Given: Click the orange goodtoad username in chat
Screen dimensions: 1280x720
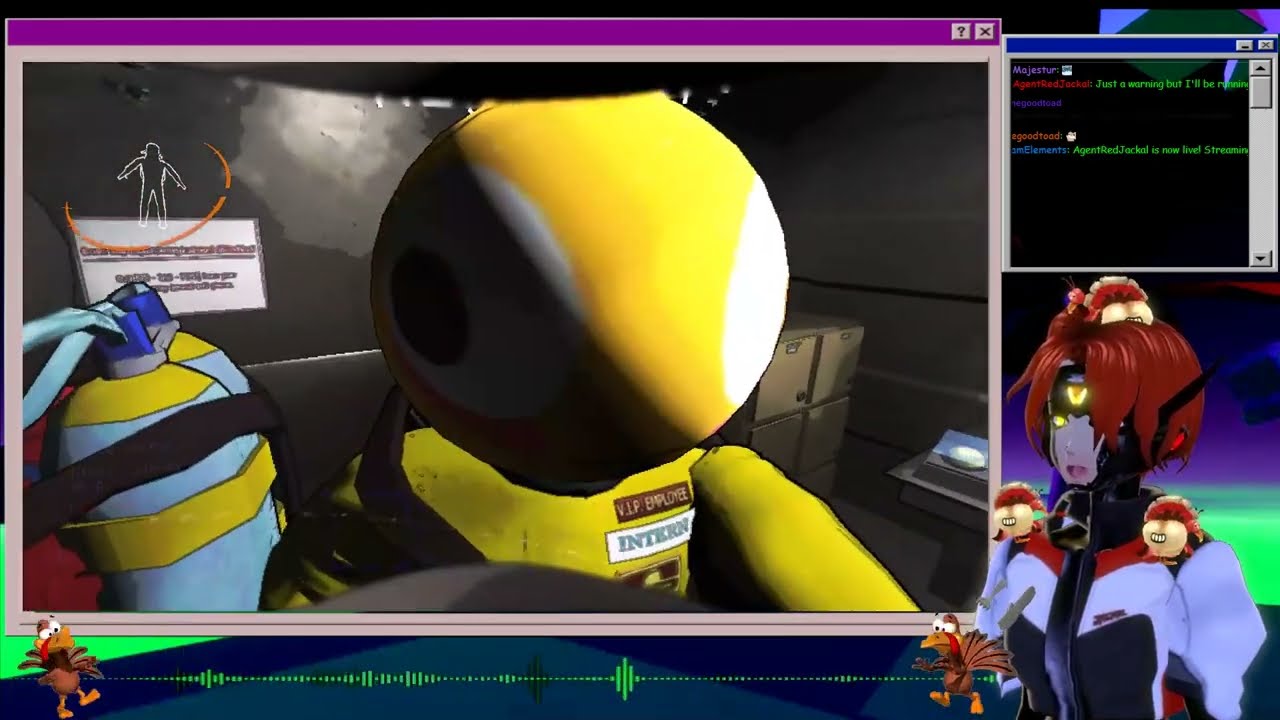Looking at the screenshot, I should tap(1036, 136).
